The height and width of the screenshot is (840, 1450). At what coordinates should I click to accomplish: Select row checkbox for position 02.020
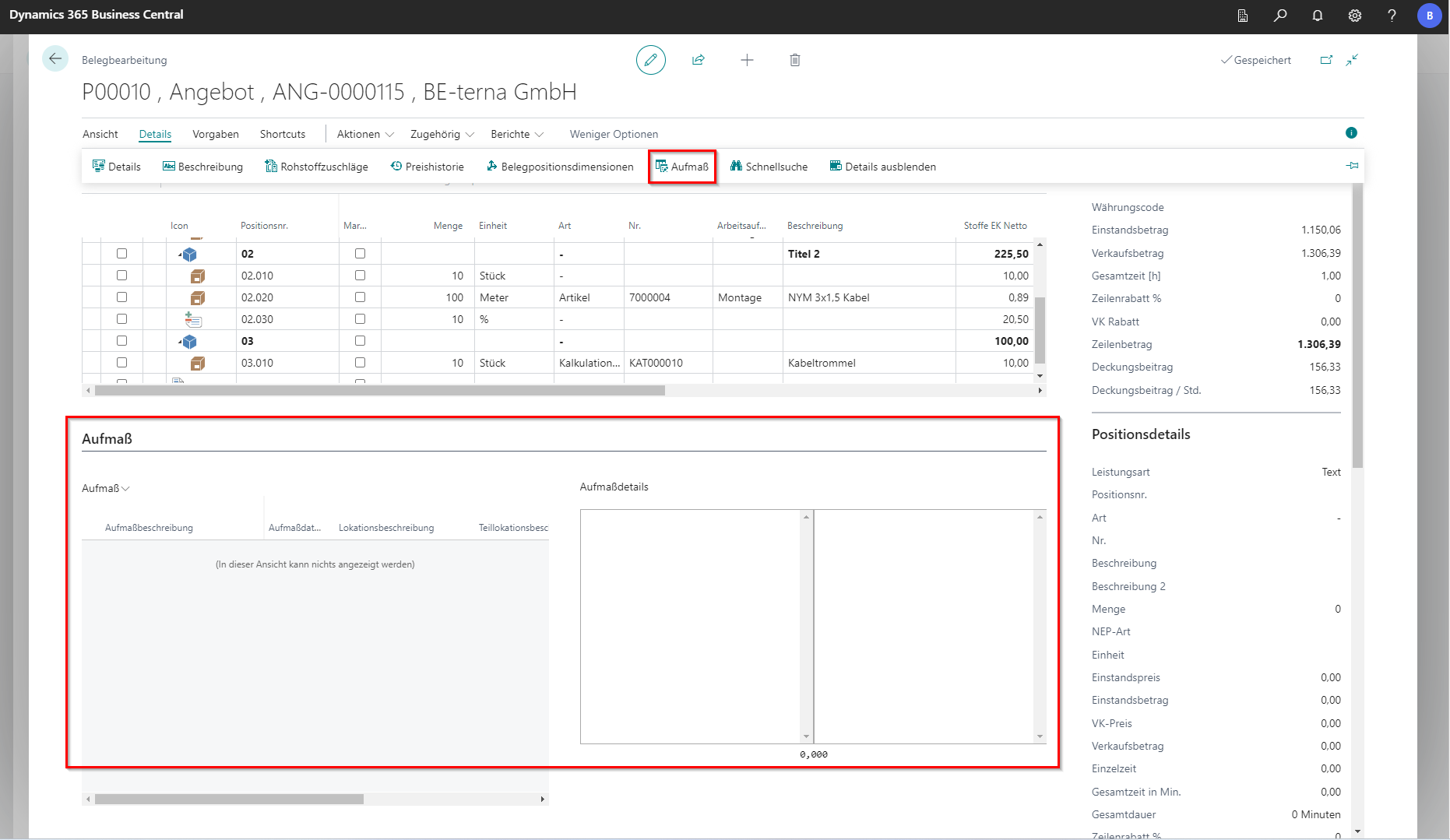coord(121,297)
